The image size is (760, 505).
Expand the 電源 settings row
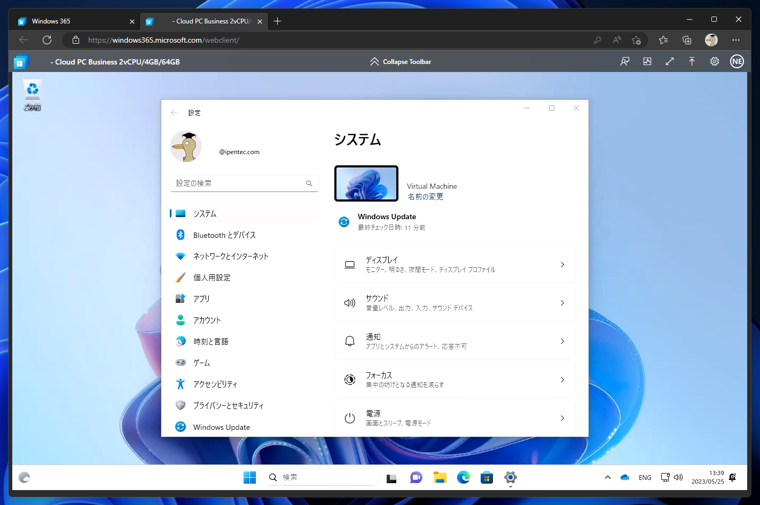(455, 418)
